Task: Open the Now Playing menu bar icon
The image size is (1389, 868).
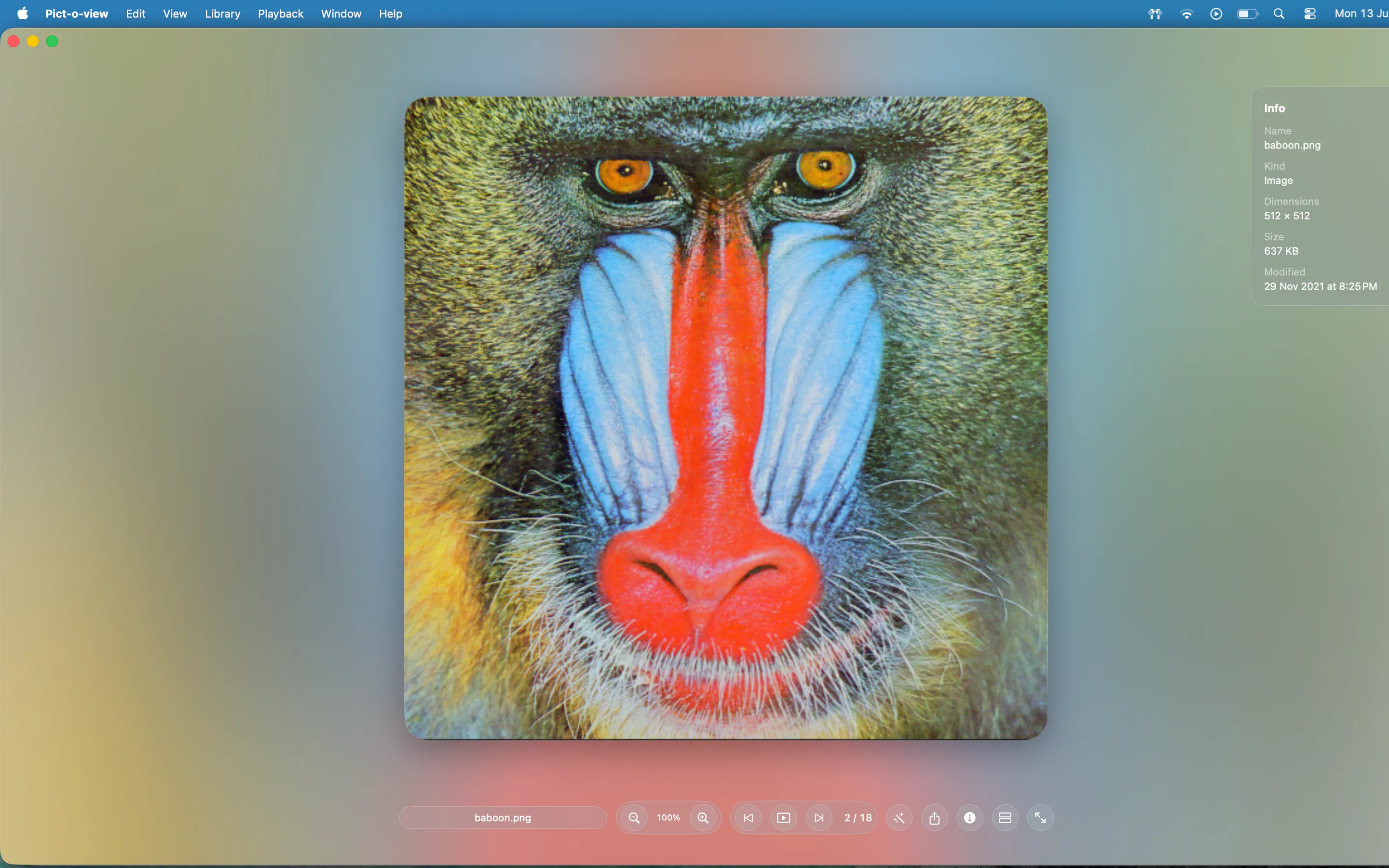Action: coord(1216,14)
